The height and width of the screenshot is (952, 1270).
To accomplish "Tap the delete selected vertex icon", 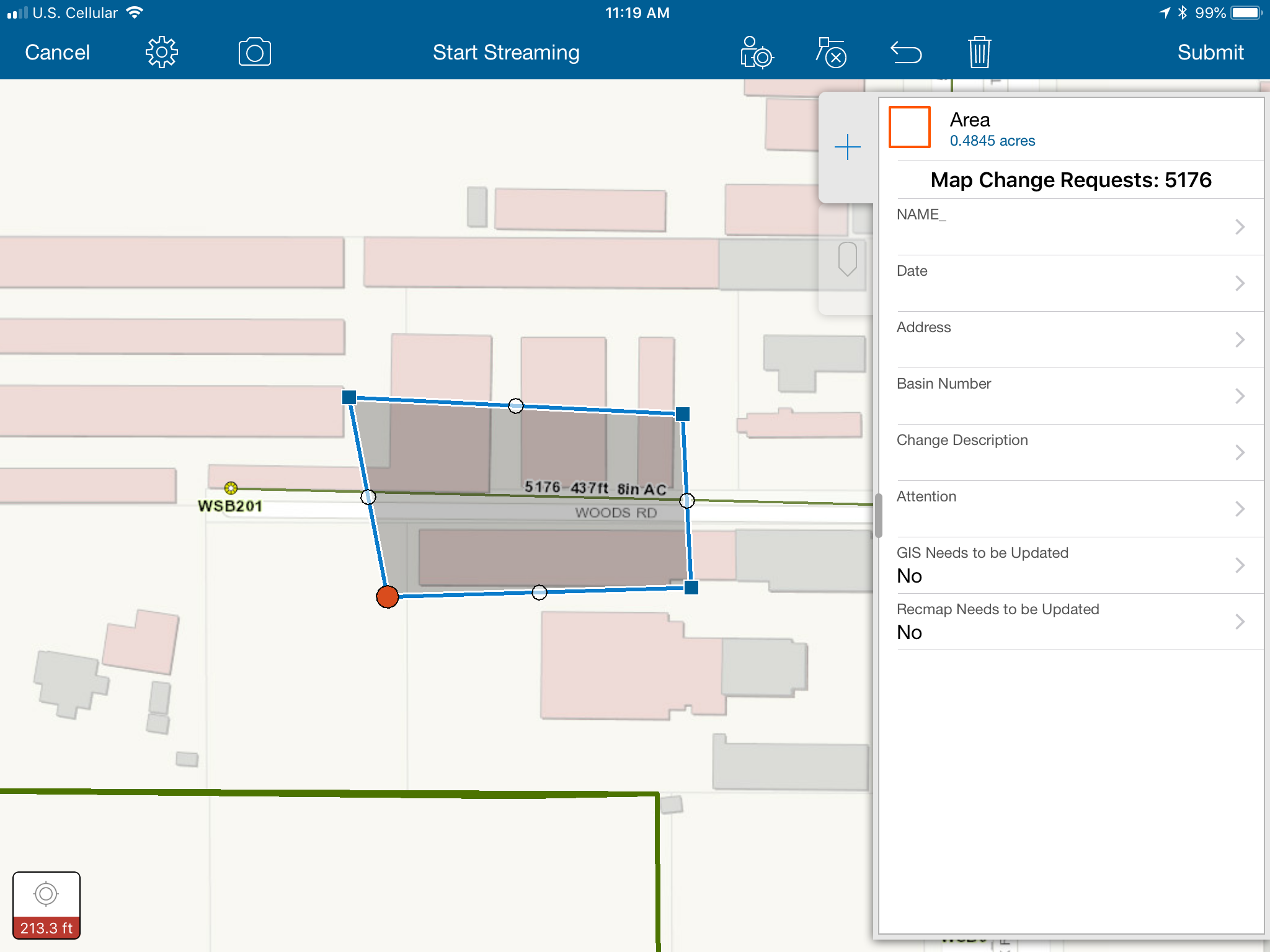I will point(831,52).
